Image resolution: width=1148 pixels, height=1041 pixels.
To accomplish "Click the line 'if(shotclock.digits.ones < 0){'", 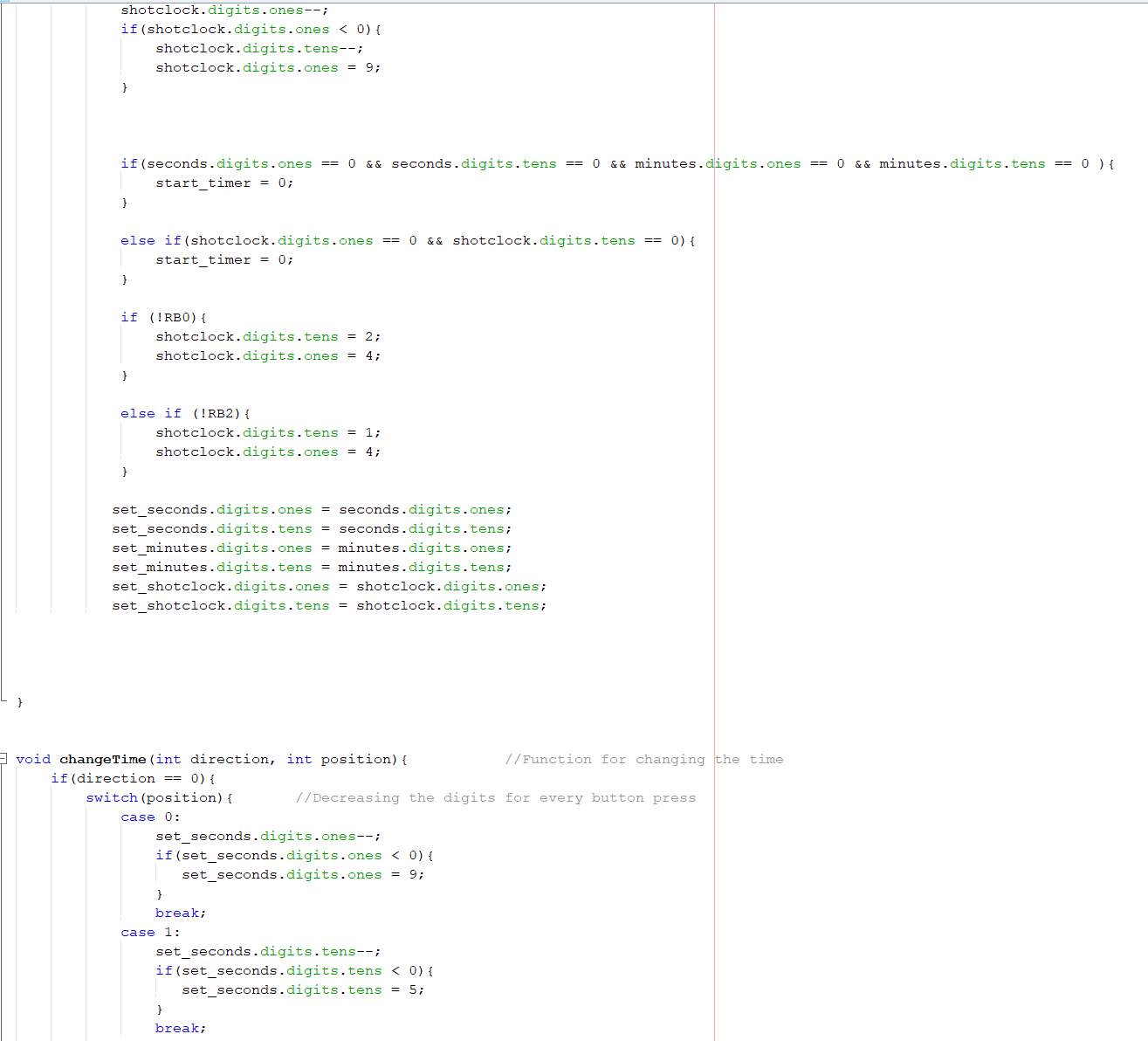I will [251, 30].
